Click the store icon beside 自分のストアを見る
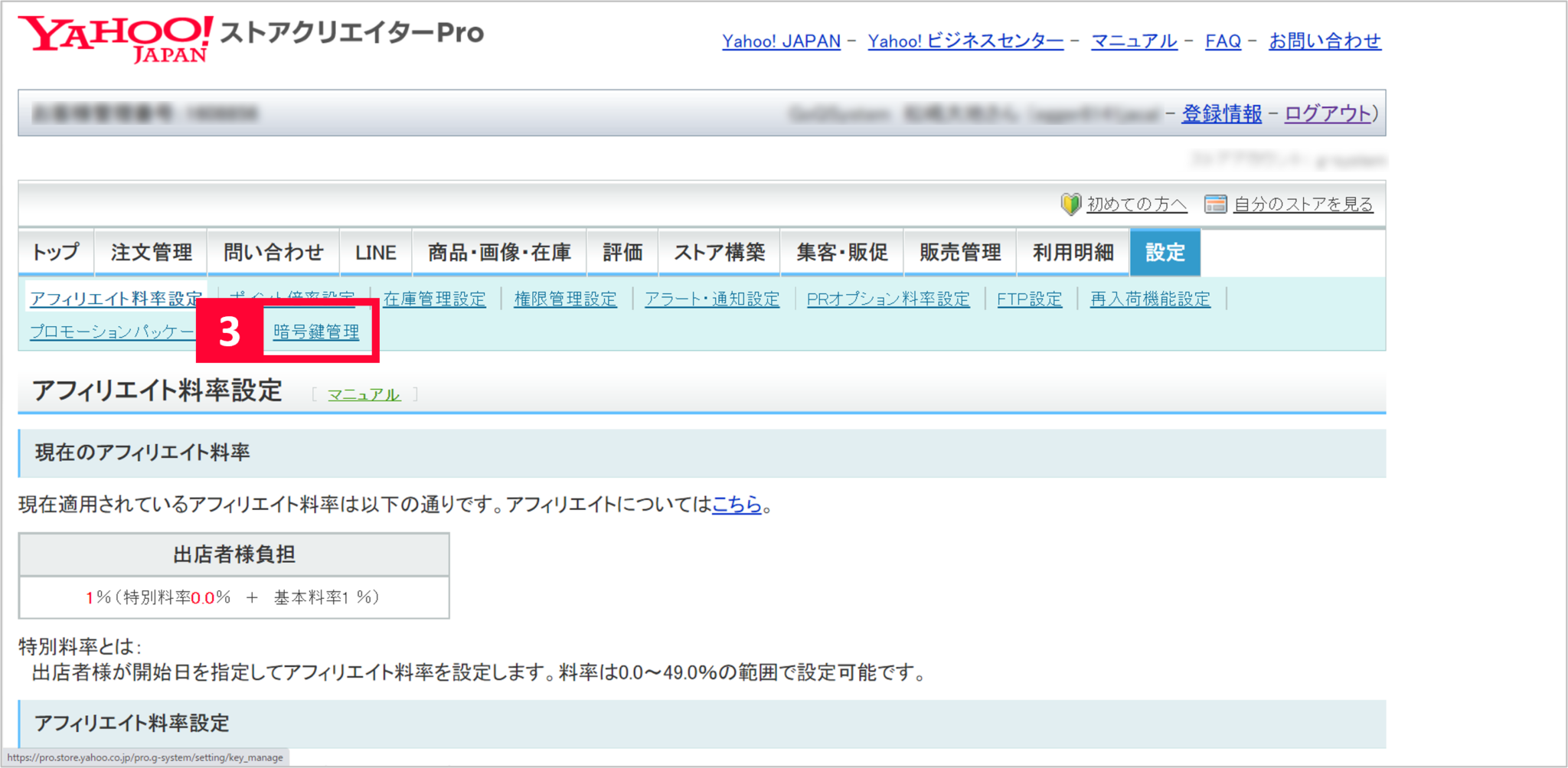1568x768 pixels. 1216,203
